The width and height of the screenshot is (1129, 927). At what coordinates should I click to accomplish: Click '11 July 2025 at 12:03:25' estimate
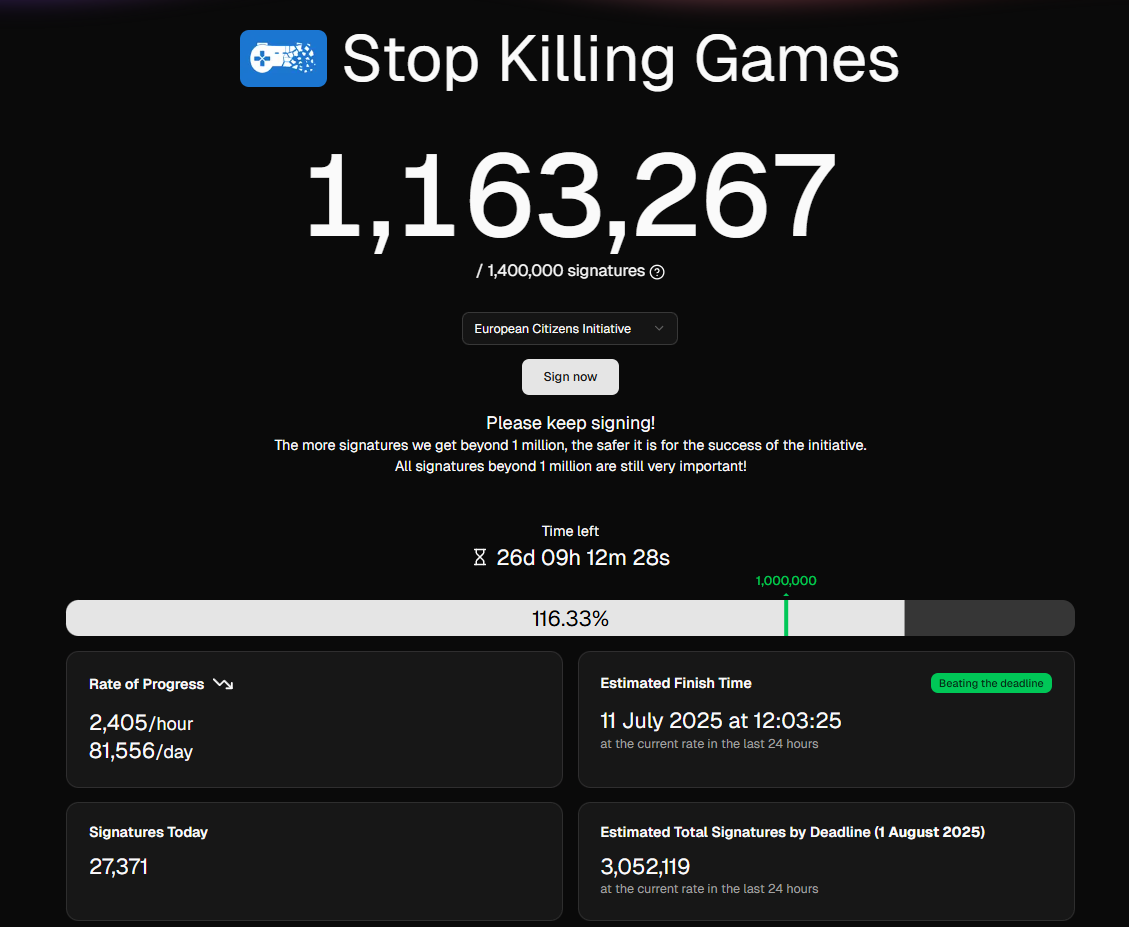pos(721,720)
